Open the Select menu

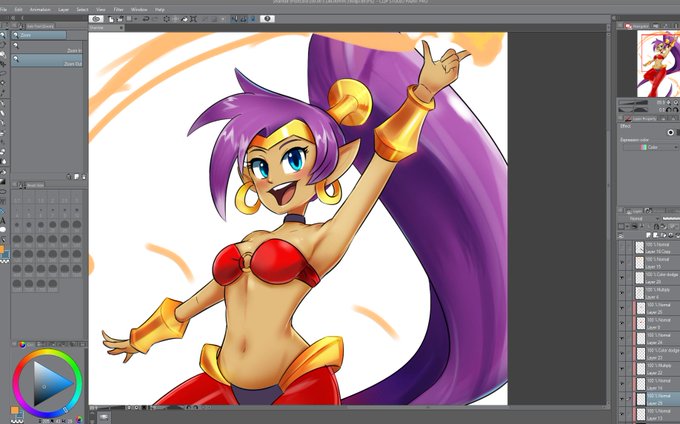click(x=82, y=9)
